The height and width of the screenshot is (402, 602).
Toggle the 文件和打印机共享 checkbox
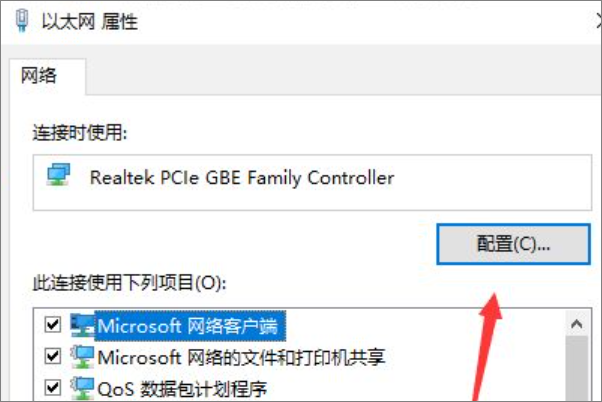click(x=53, y=356)
